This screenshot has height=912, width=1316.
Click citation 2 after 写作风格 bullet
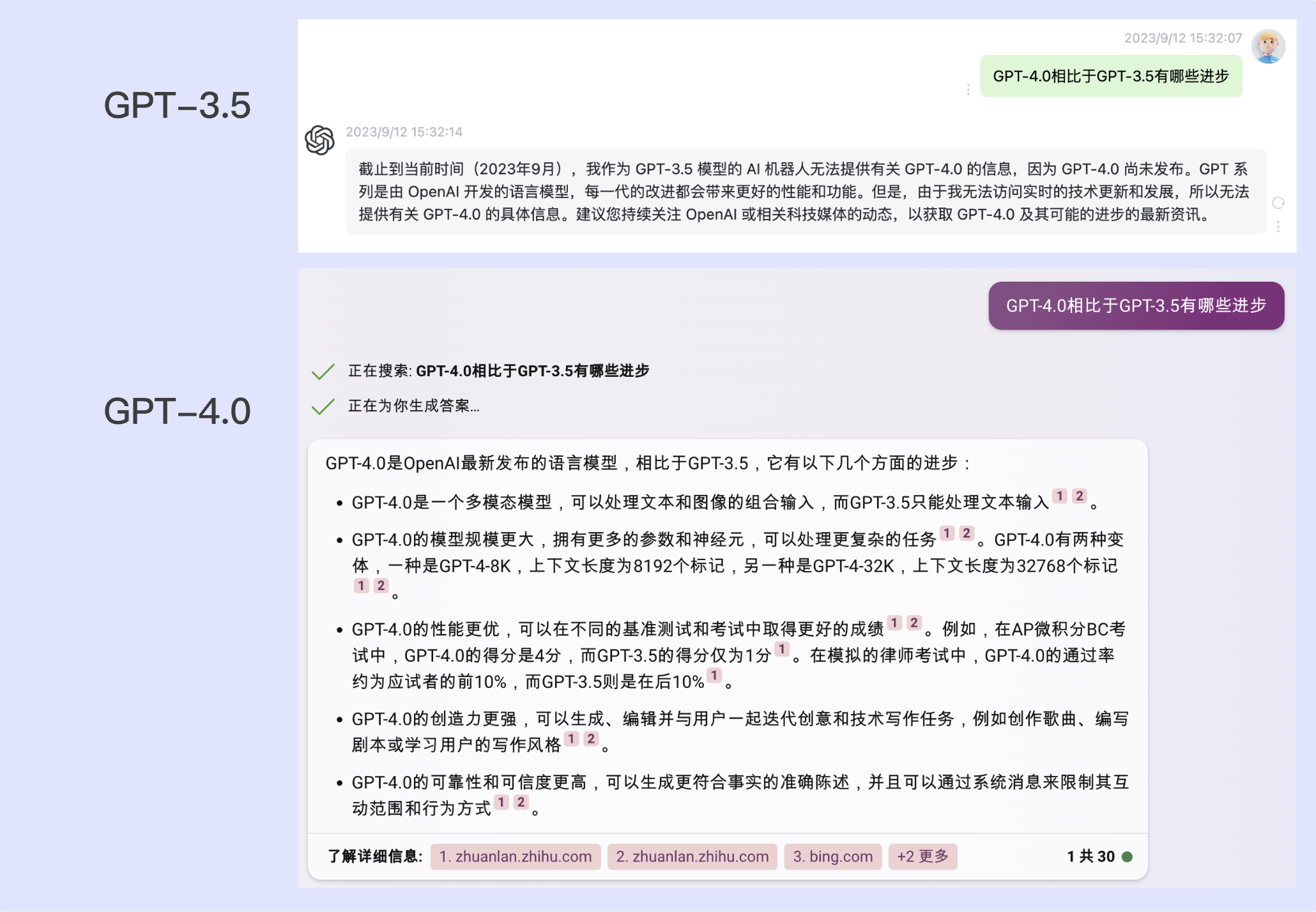pos(591,739)
